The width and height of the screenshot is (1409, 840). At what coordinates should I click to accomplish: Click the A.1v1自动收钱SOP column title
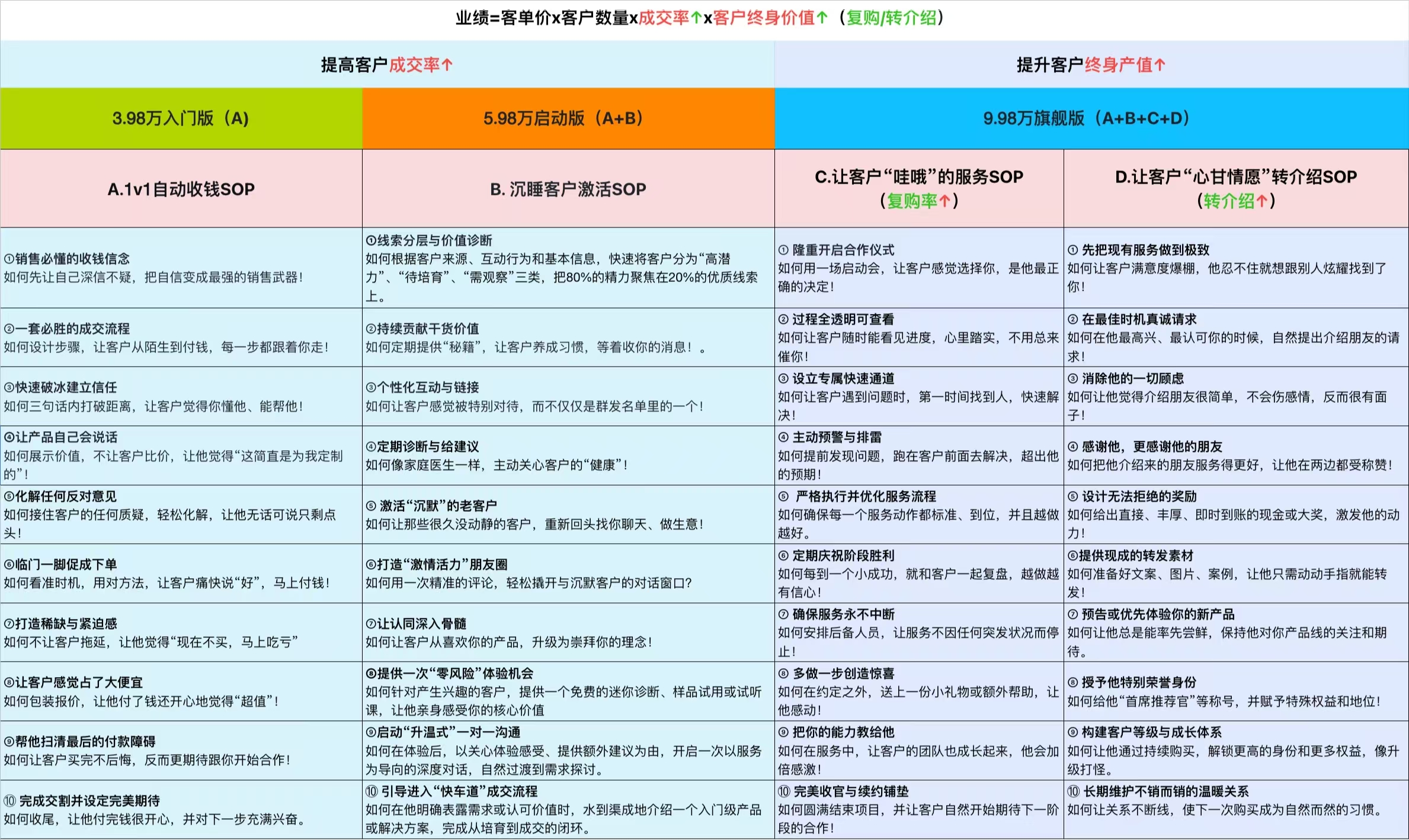click(x=181, y=189)
